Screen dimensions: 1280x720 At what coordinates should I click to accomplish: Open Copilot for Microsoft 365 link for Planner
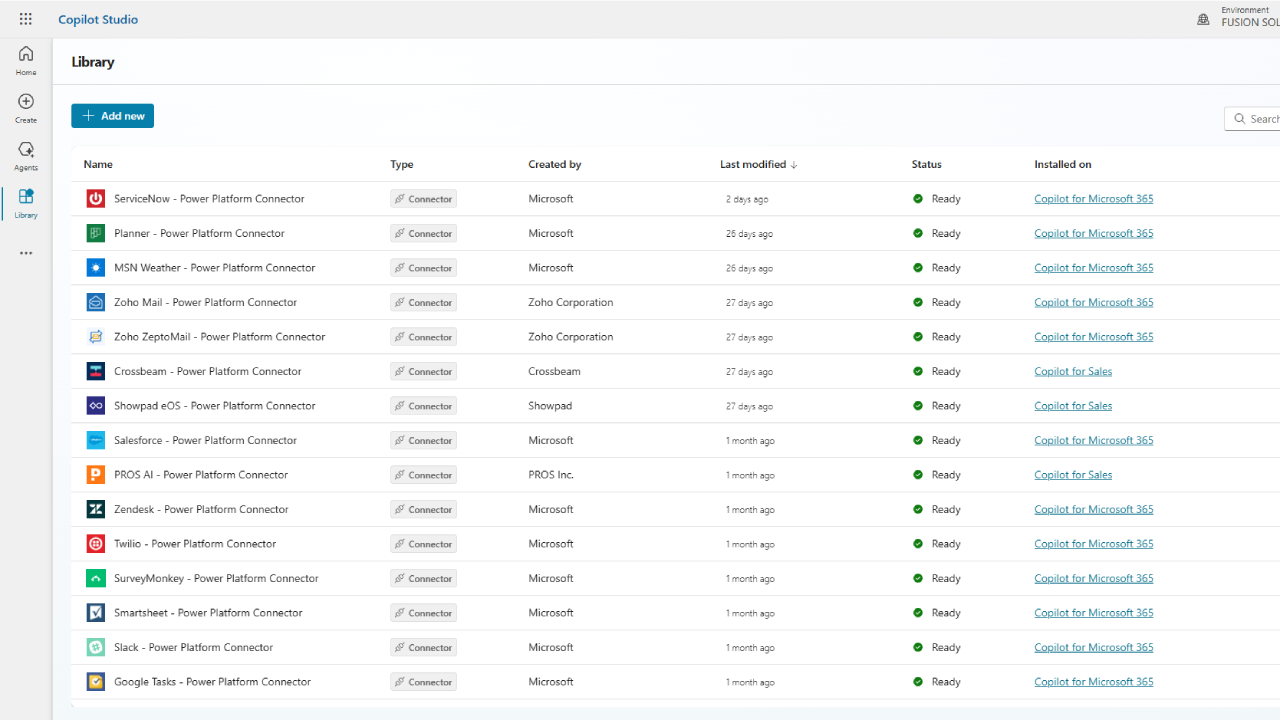click(x=1094, y=233)
